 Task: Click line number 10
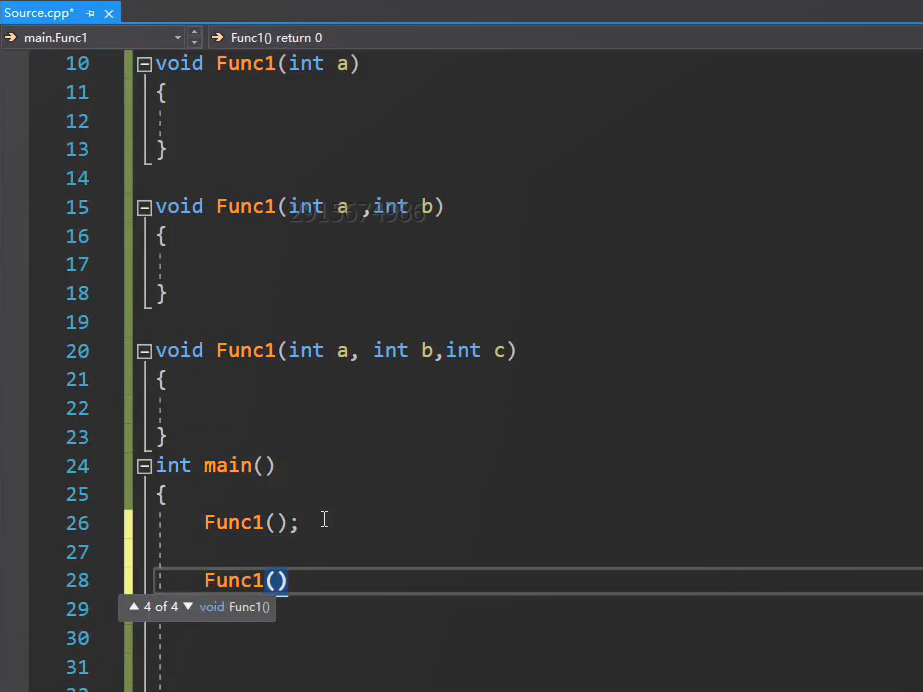(77, 64)
